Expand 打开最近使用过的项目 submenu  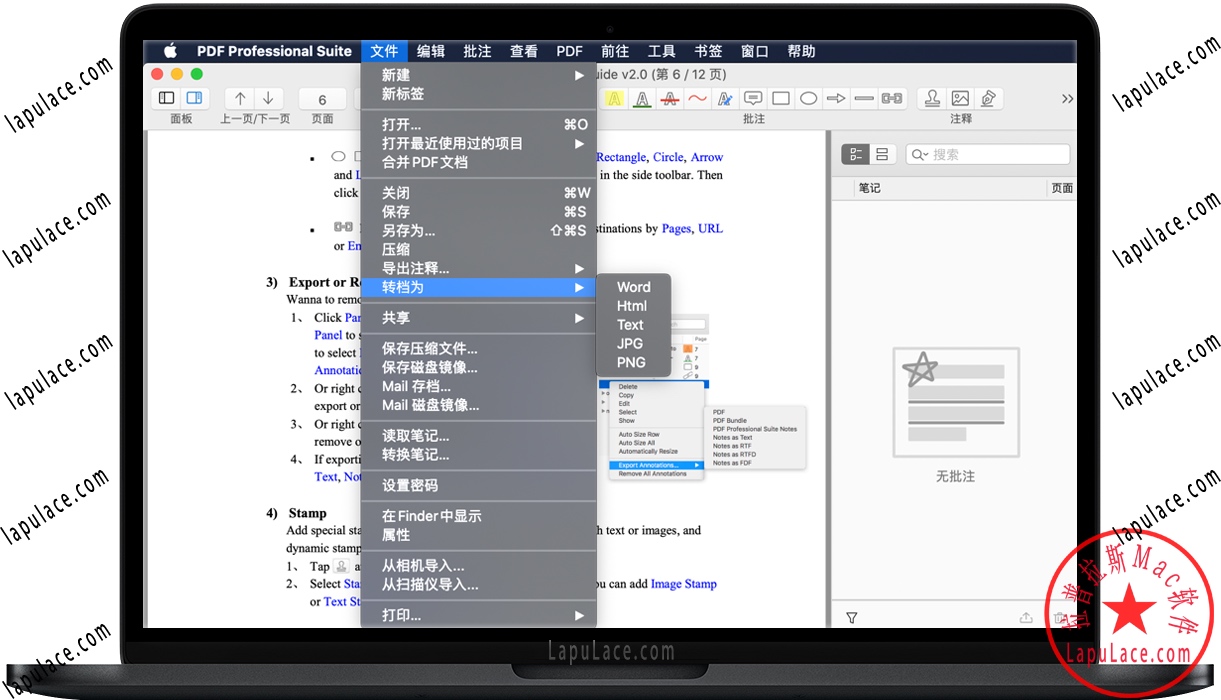478,144
